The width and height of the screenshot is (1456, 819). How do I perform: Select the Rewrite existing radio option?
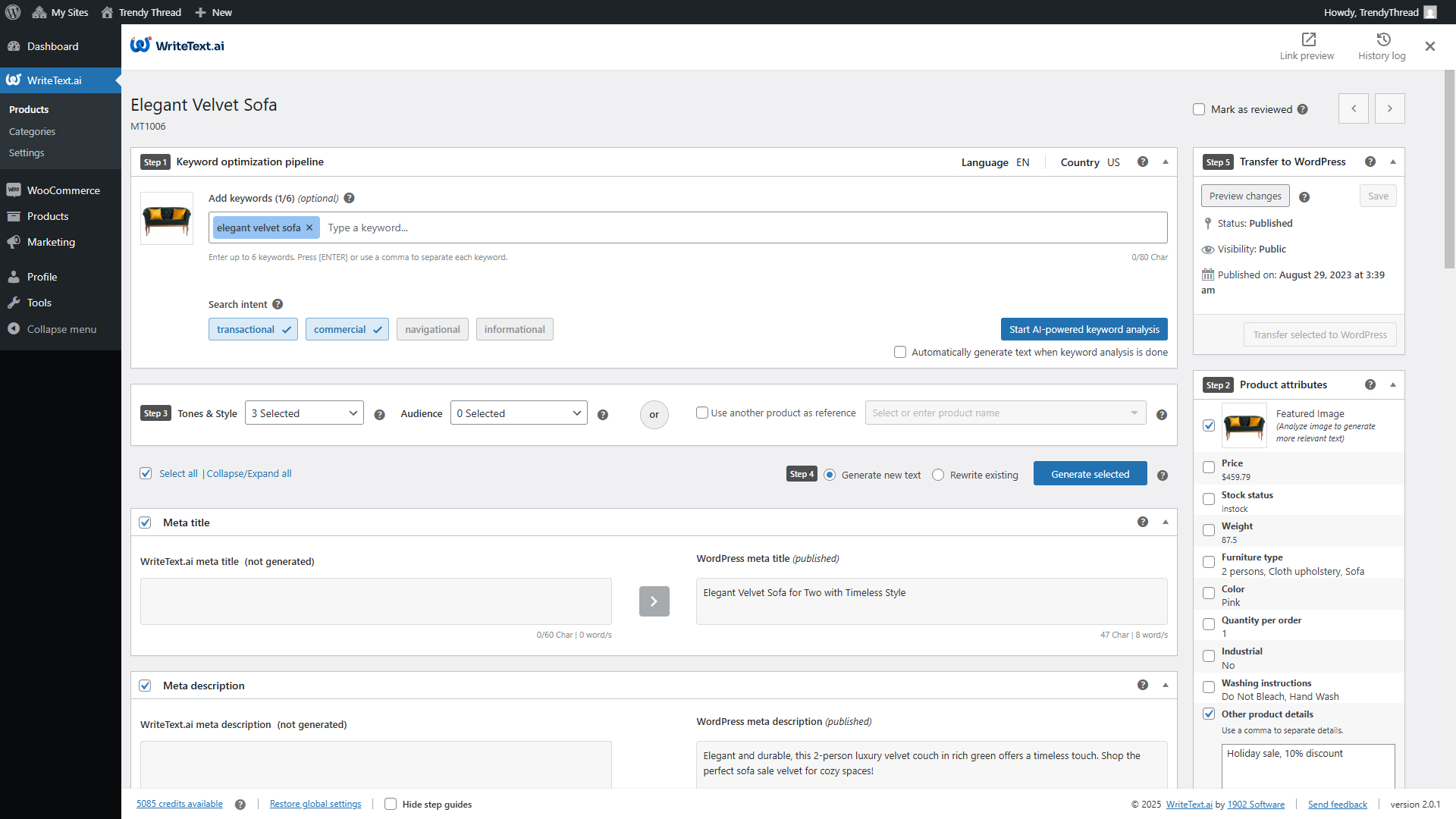tap(938, 475)
